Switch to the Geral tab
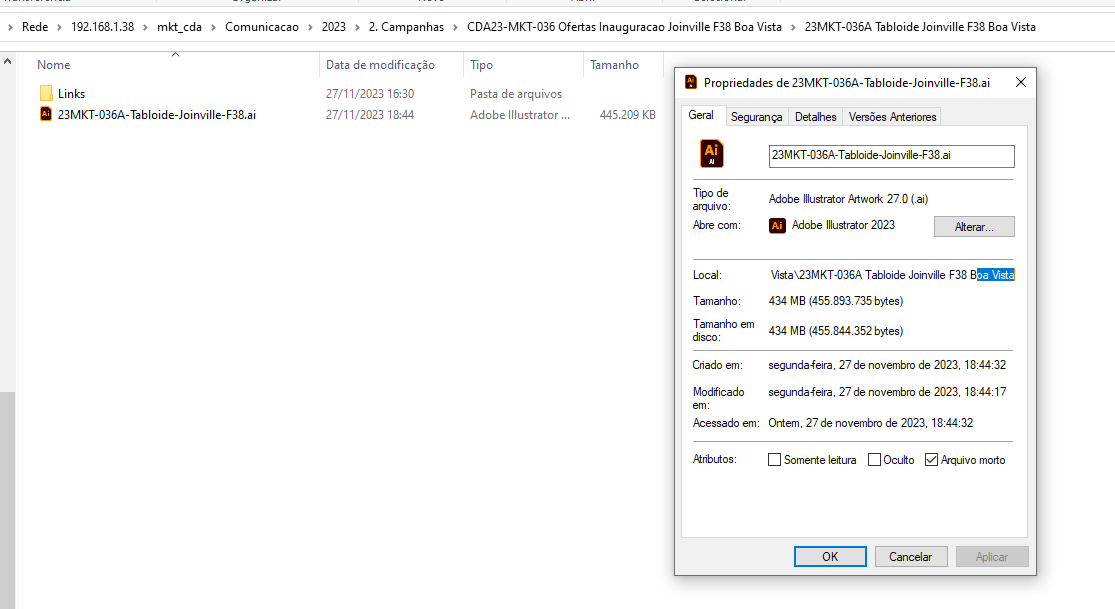The image size is (1115, 609). (701, 115)
